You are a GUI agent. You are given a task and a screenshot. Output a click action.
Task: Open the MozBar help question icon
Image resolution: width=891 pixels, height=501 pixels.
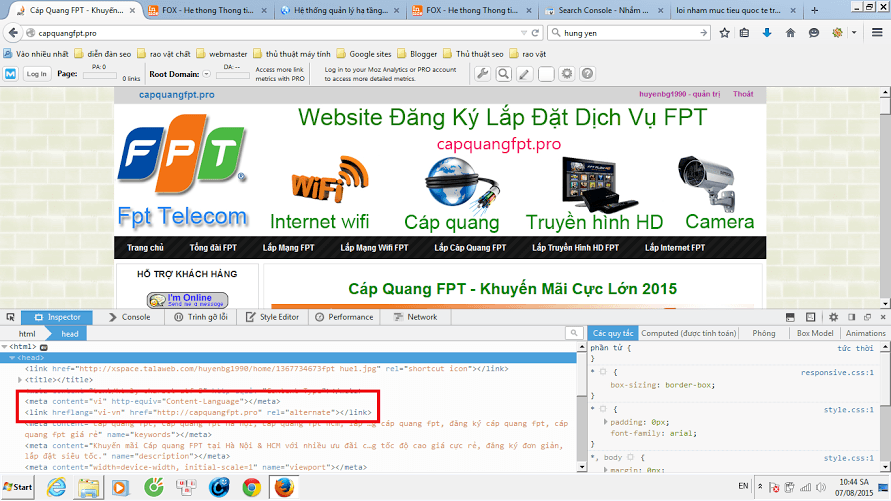click(x=588, y=74)
